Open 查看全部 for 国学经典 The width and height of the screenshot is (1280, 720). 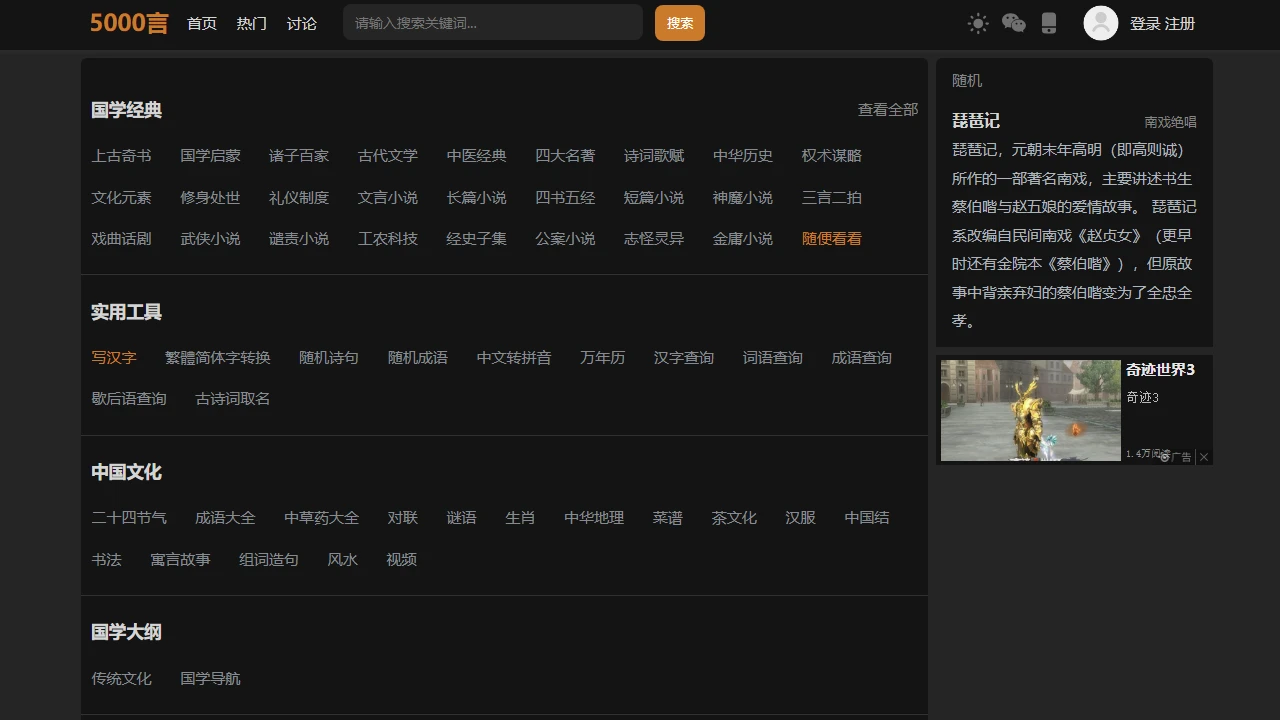[889, 110]
